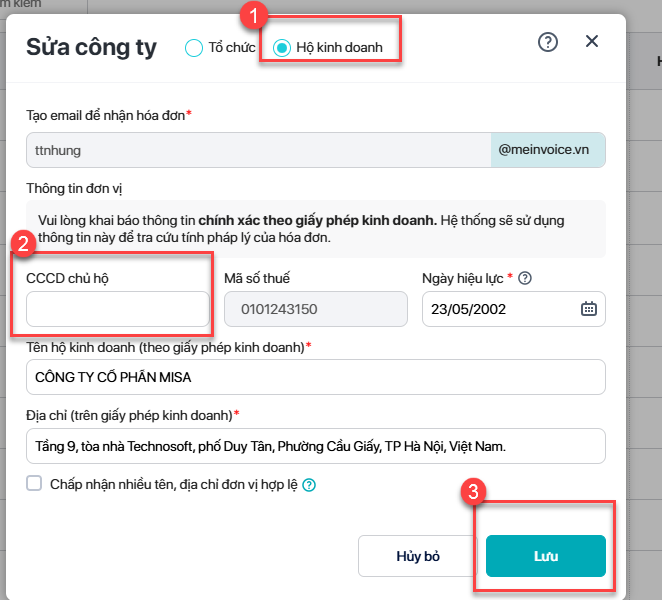Screen dimensions: 662x600
Task: Close the Sửa công ty dialog
Action: [x=591, y=42]
